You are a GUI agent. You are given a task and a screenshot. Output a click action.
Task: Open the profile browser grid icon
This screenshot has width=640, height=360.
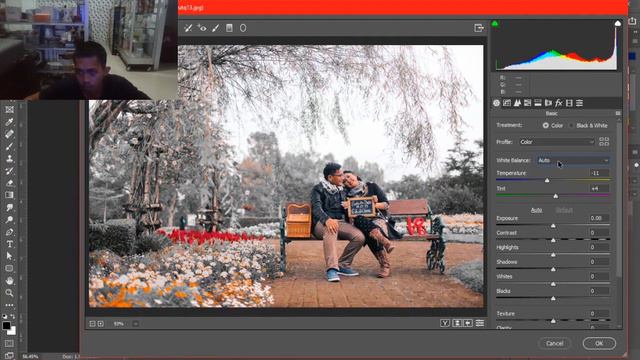(604, 142)
